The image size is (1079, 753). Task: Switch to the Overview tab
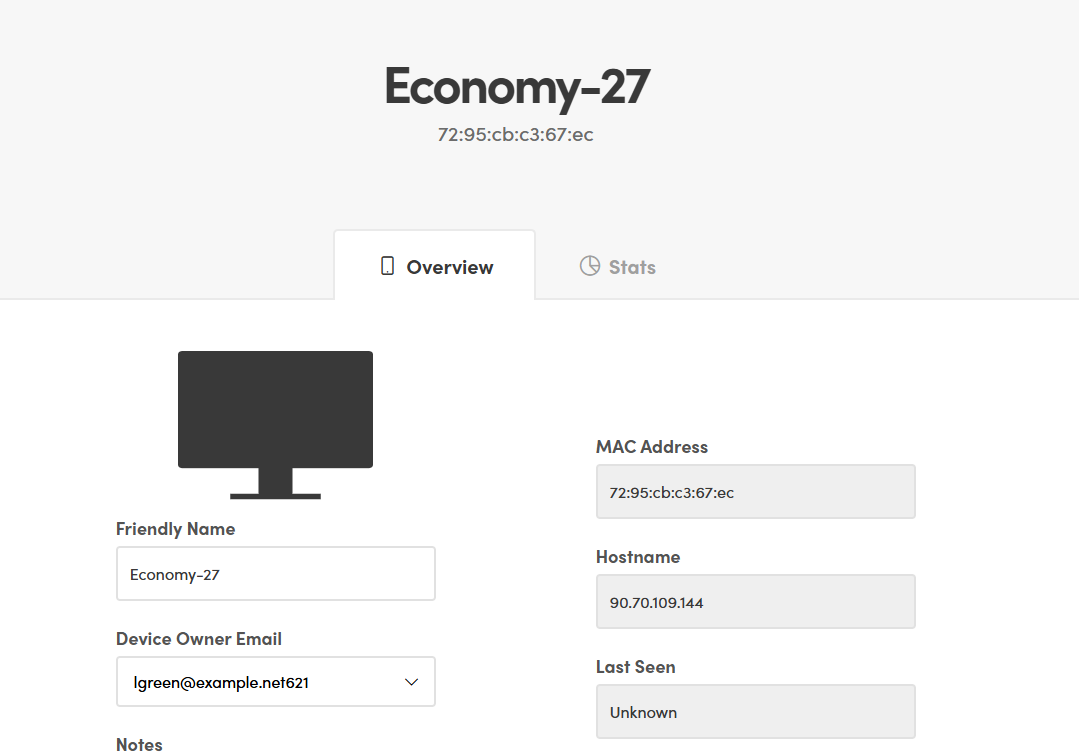point(434,266)
